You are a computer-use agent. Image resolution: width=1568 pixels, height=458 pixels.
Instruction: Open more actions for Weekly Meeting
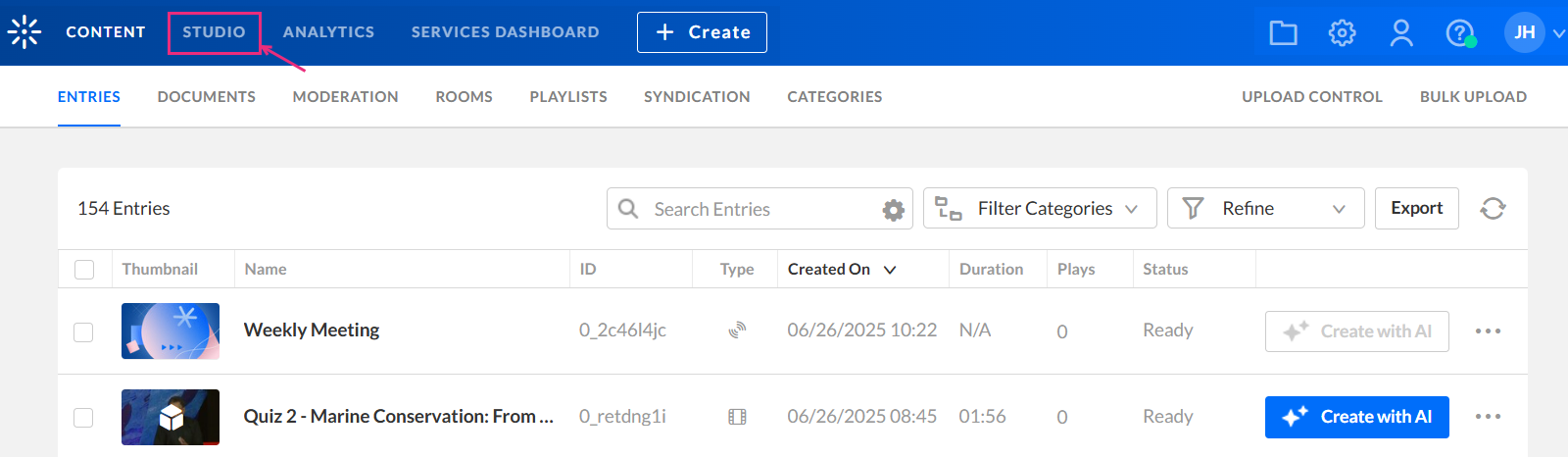(x=1488, y=331)
